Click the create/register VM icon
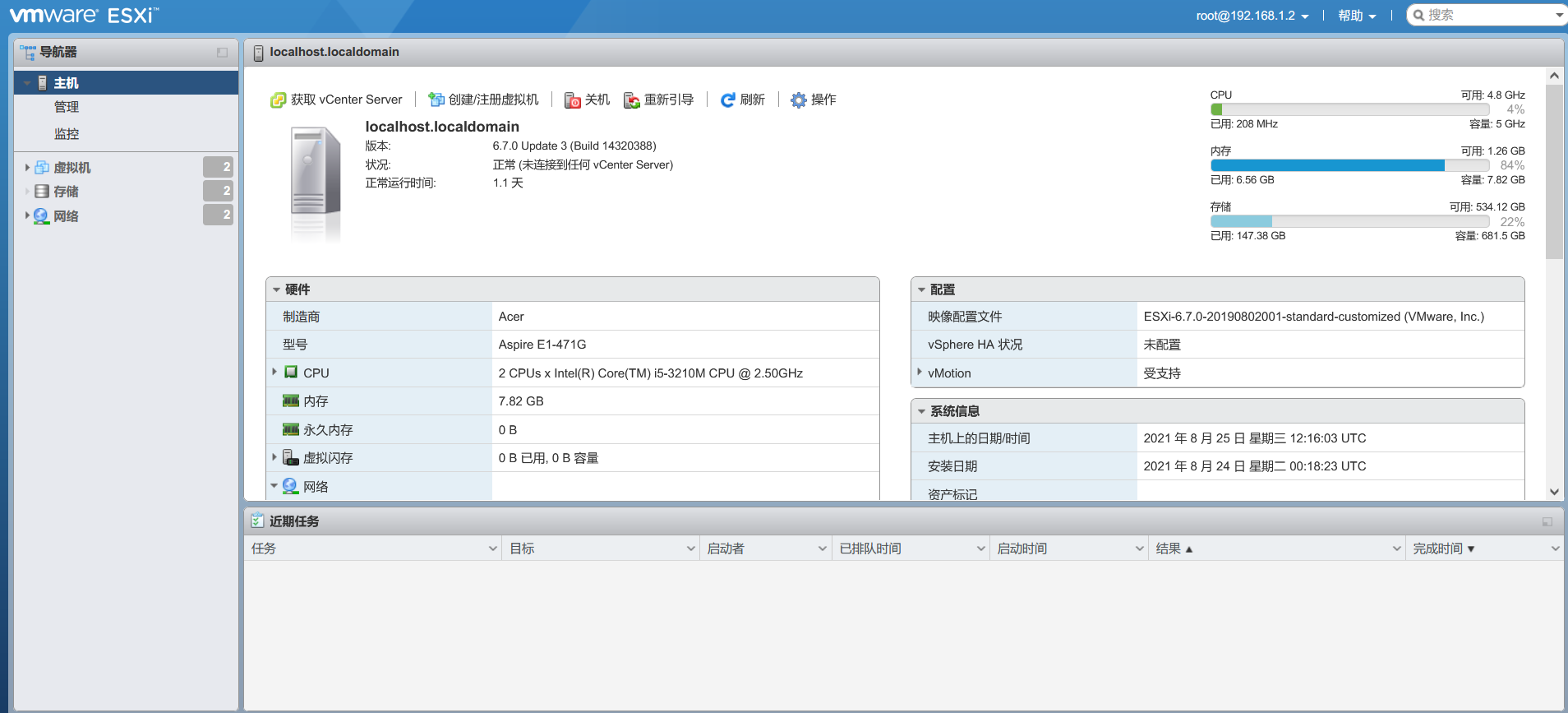The width and height of the screenshot is (1568, 713). pos(436,100)
